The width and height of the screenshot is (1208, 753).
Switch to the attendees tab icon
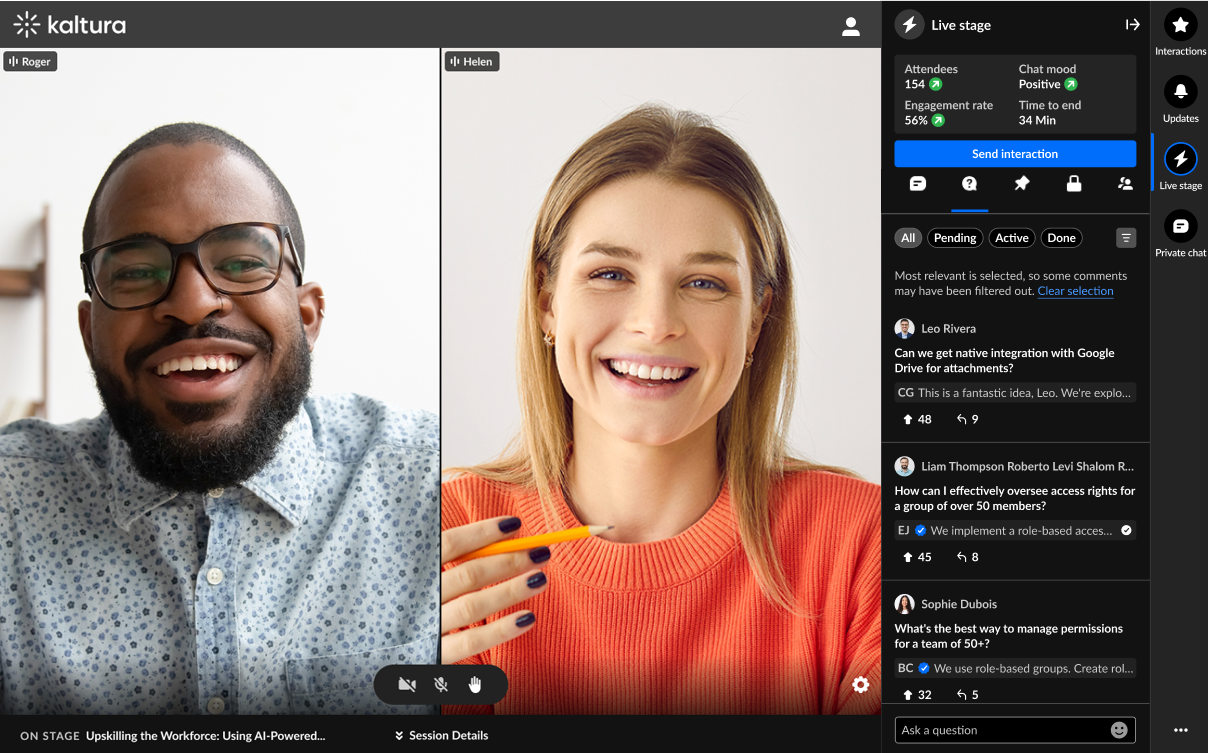point(1125,184)
